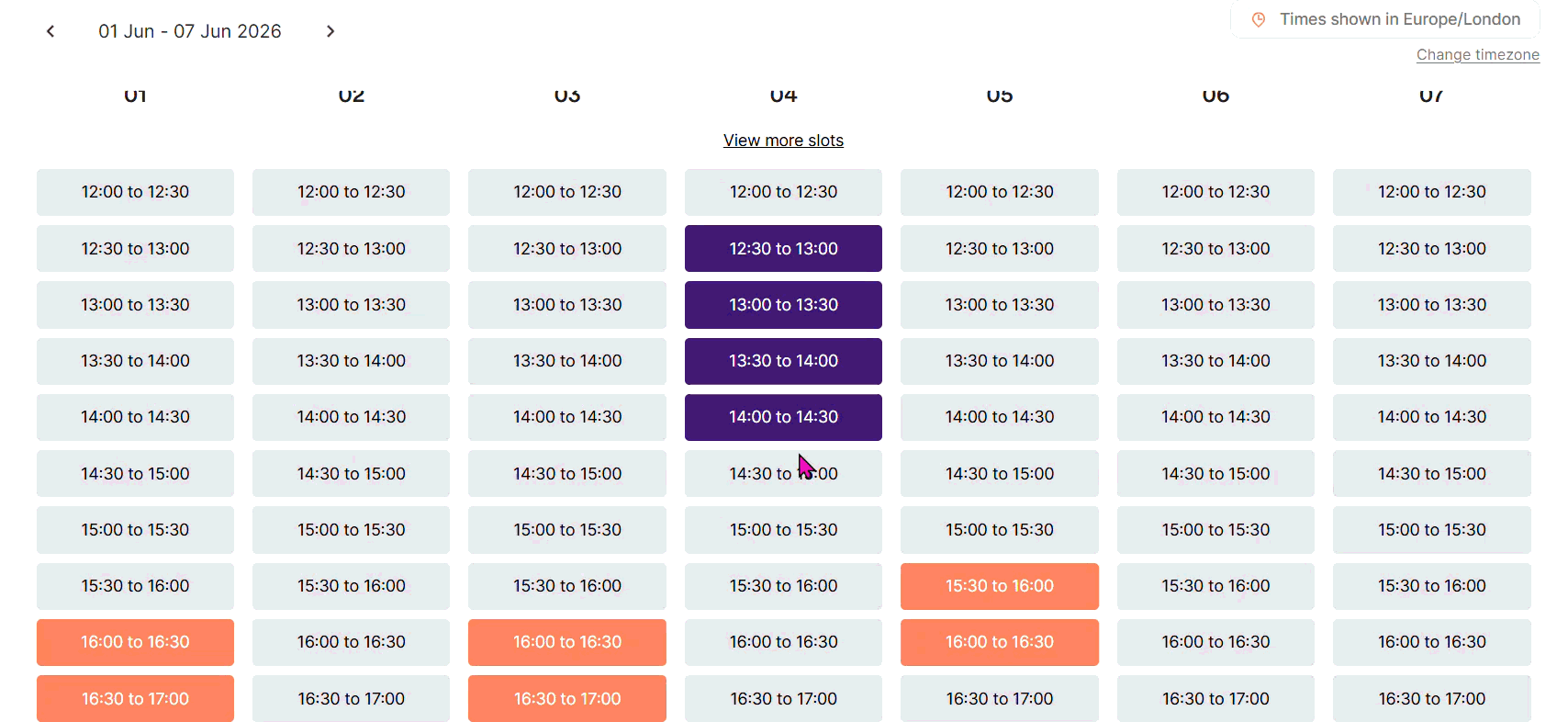Choose 14:00 to 14:30 on day 05
The image size is (1568, 722).
(x=999, y=417)
